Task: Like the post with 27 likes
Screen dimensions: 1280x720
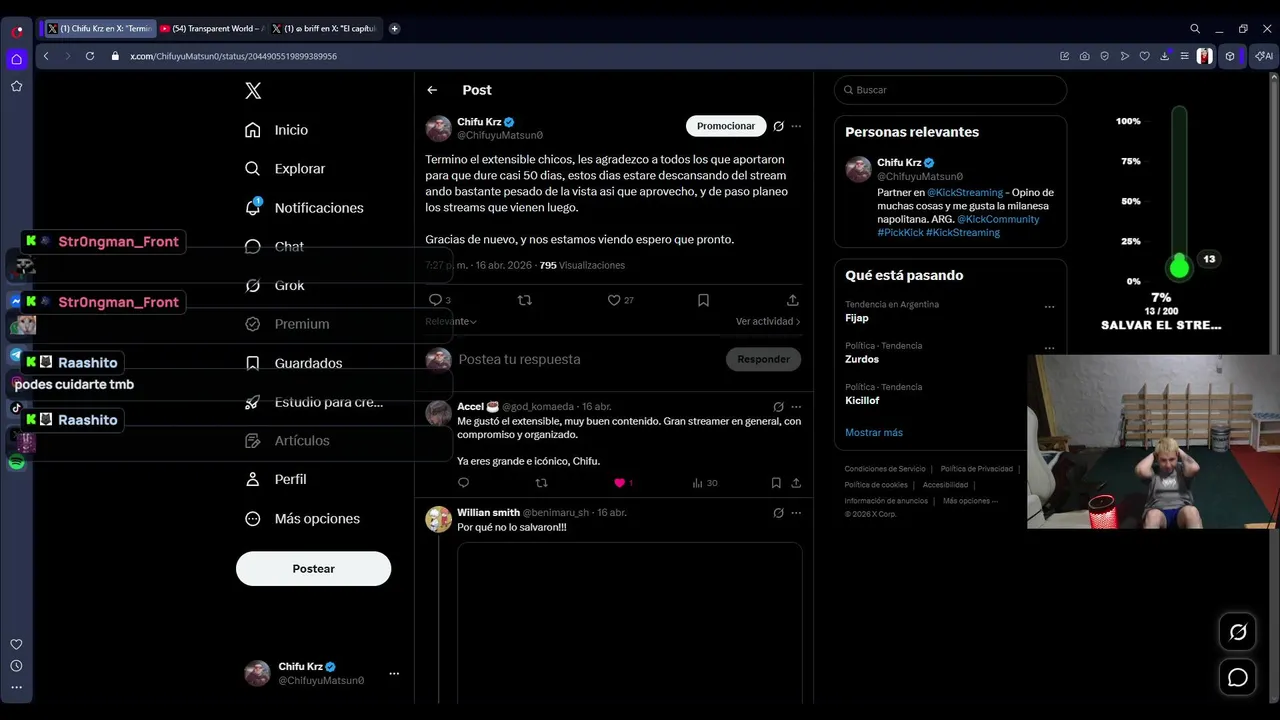Action: coord(620,300)
